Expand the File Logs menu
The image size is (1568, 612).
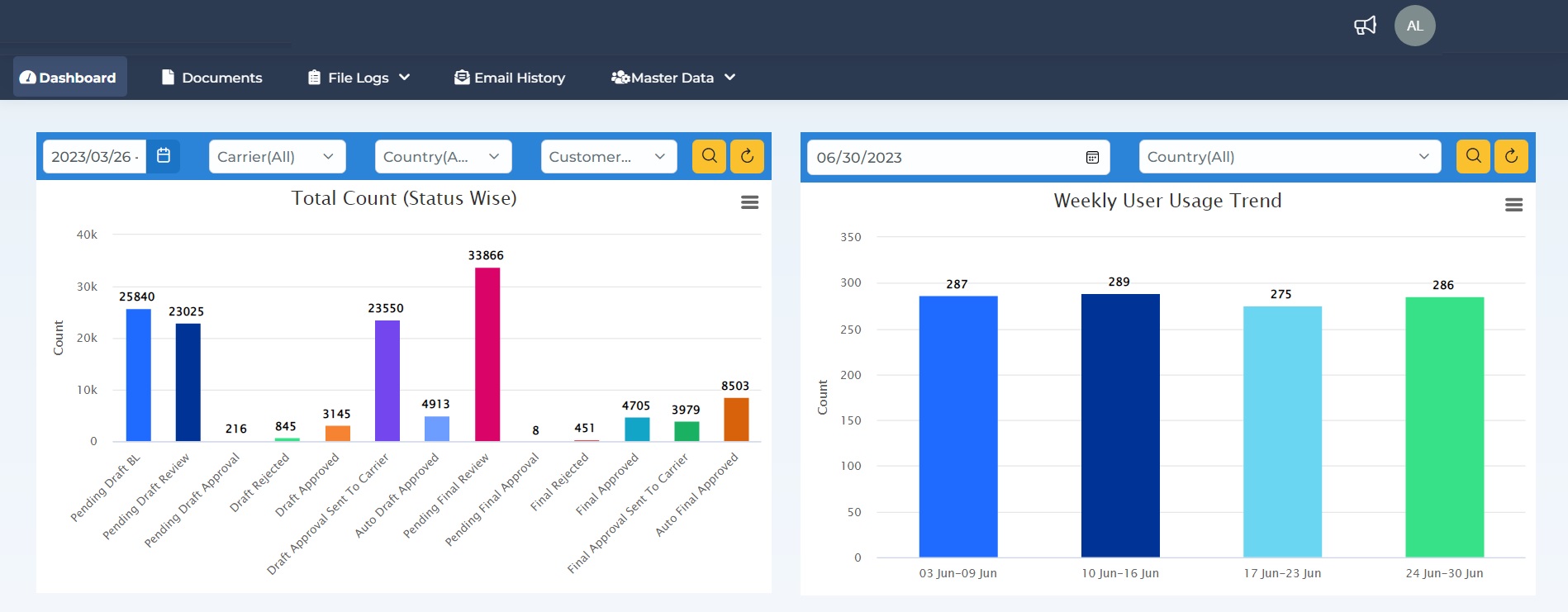click(359, 78)
